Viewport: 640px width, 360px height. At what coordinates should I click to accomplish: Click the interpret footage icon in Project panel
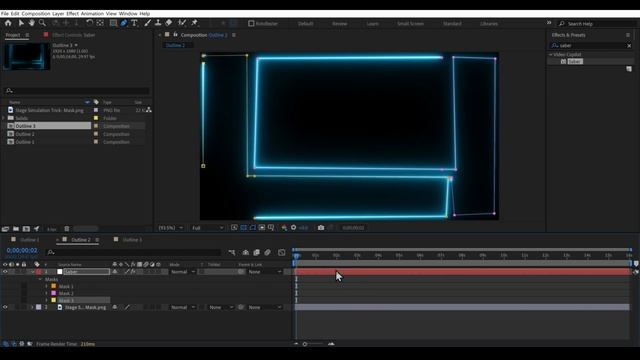(x=5, y=229)
